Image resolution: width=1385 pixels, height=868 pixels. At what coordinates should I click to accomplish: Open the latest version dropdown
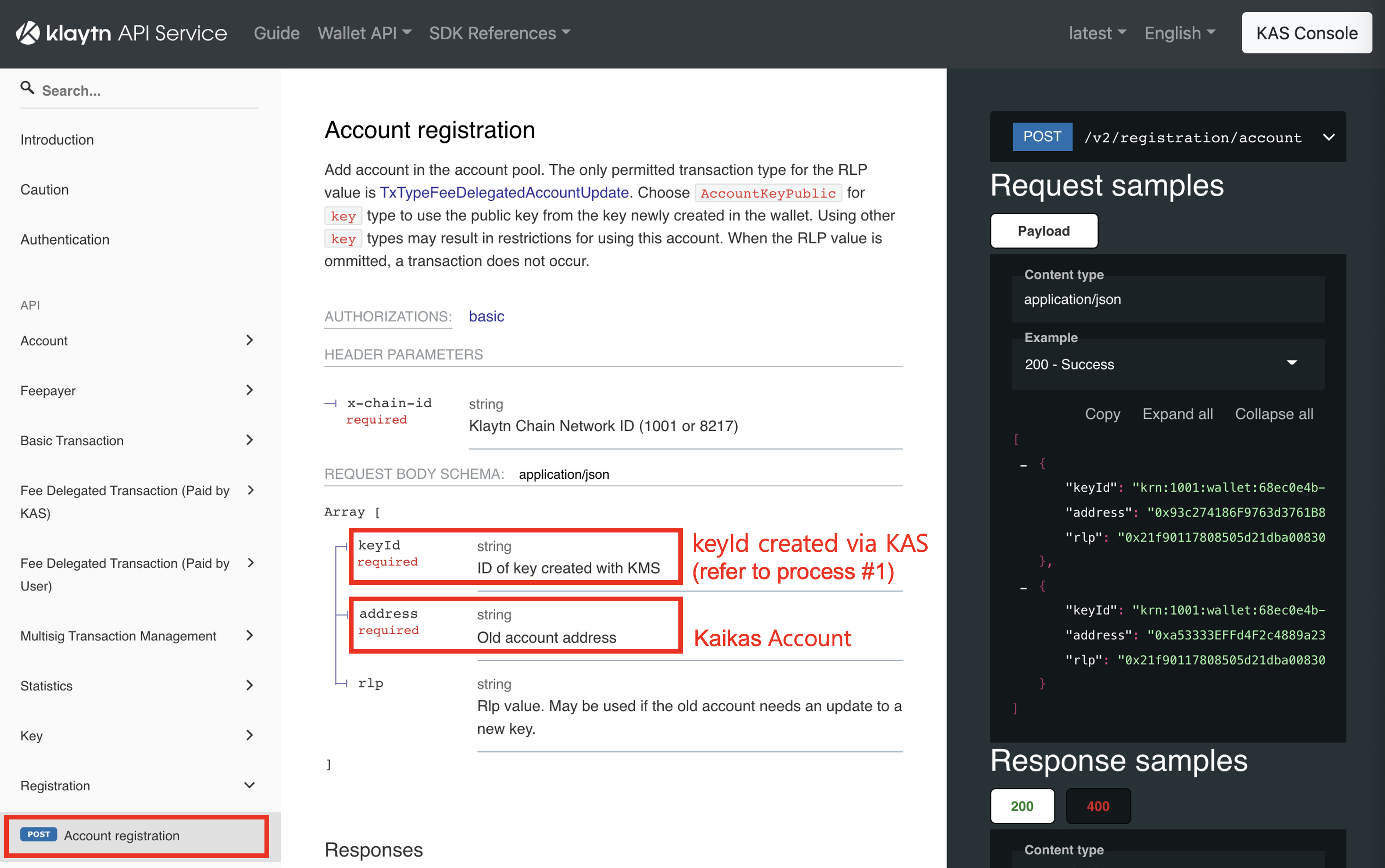pos(1097,33)
